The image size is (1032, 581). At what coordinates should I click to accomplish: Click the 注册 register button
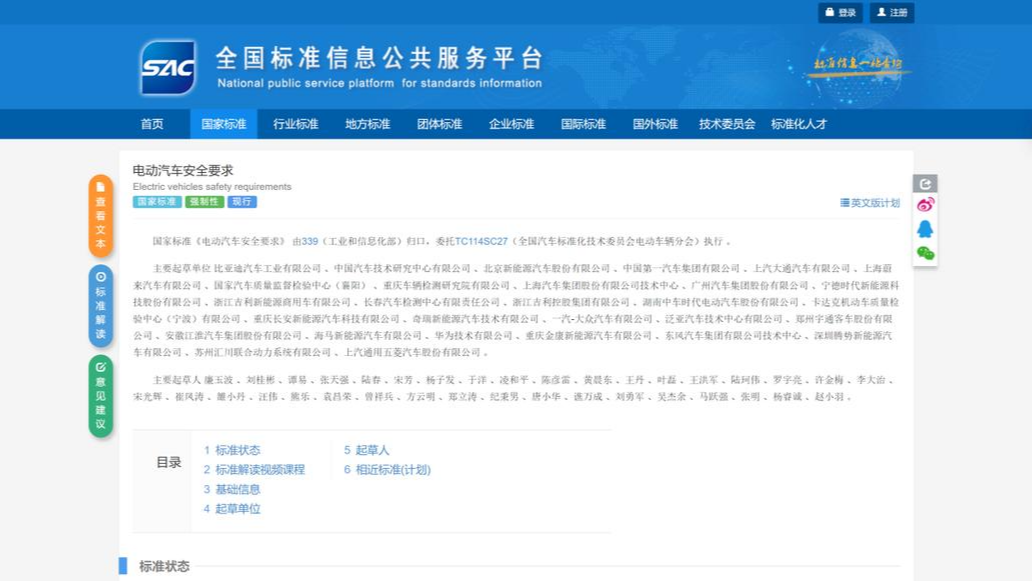point(892,13)
